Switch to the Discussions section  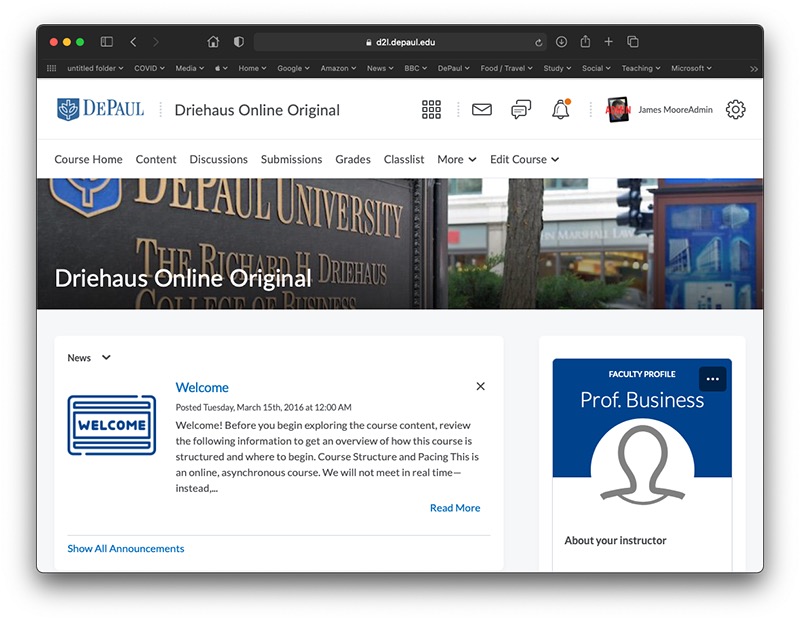(x=218, y=159)
